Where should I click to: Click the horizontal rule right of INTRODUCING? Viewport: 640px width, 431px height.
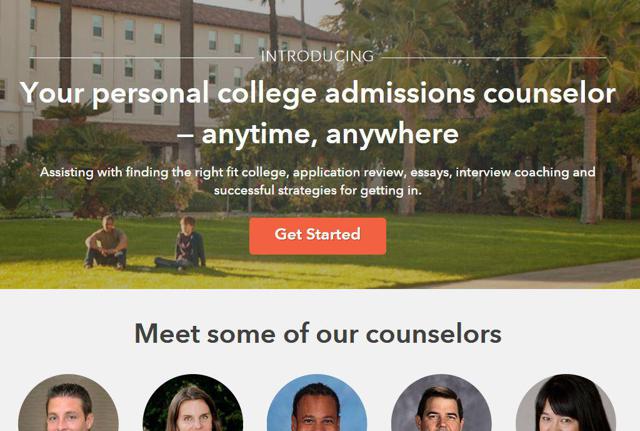494,58
